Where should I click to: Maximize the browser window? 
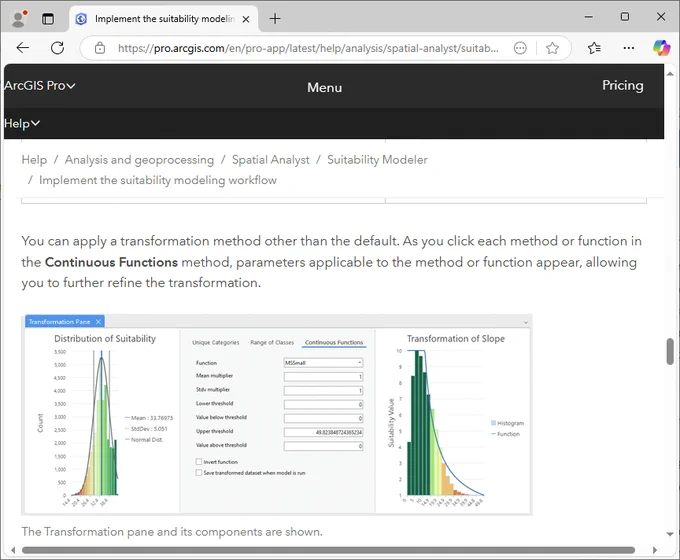tap(625, 17)
